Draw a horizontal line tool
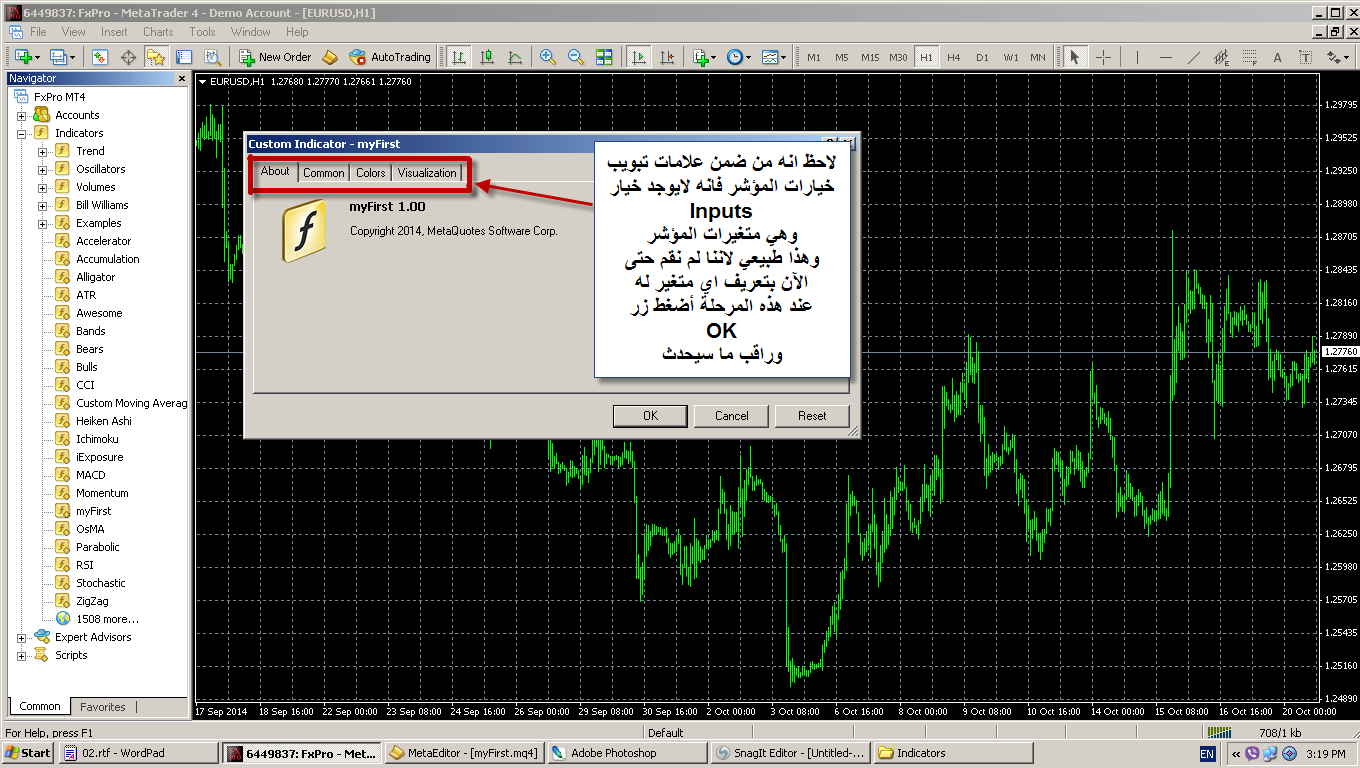 pyautogui.click(x=1165, y=57)
